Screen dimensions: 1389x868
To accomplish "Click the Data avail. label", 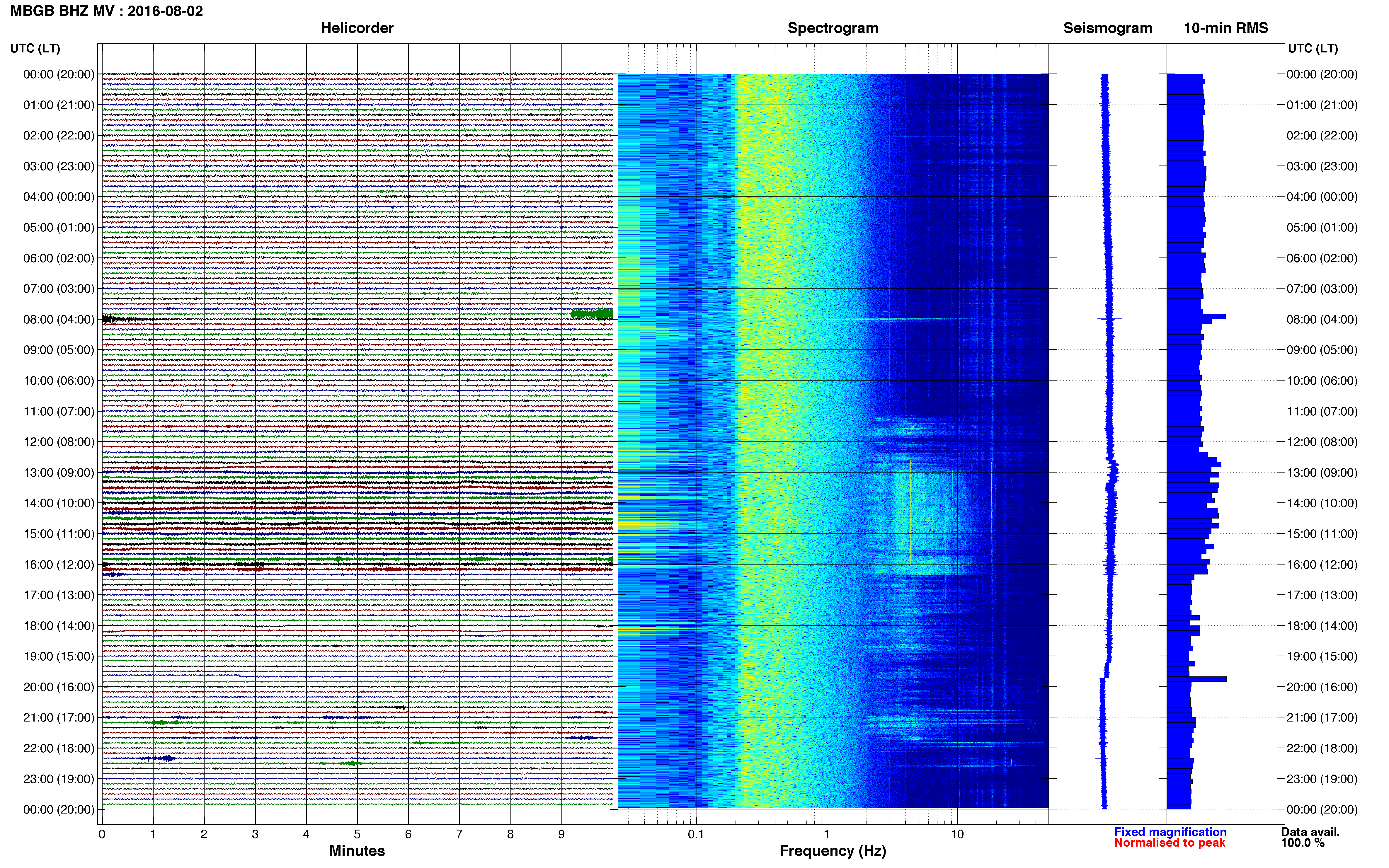I will (x=1310, y=832).
